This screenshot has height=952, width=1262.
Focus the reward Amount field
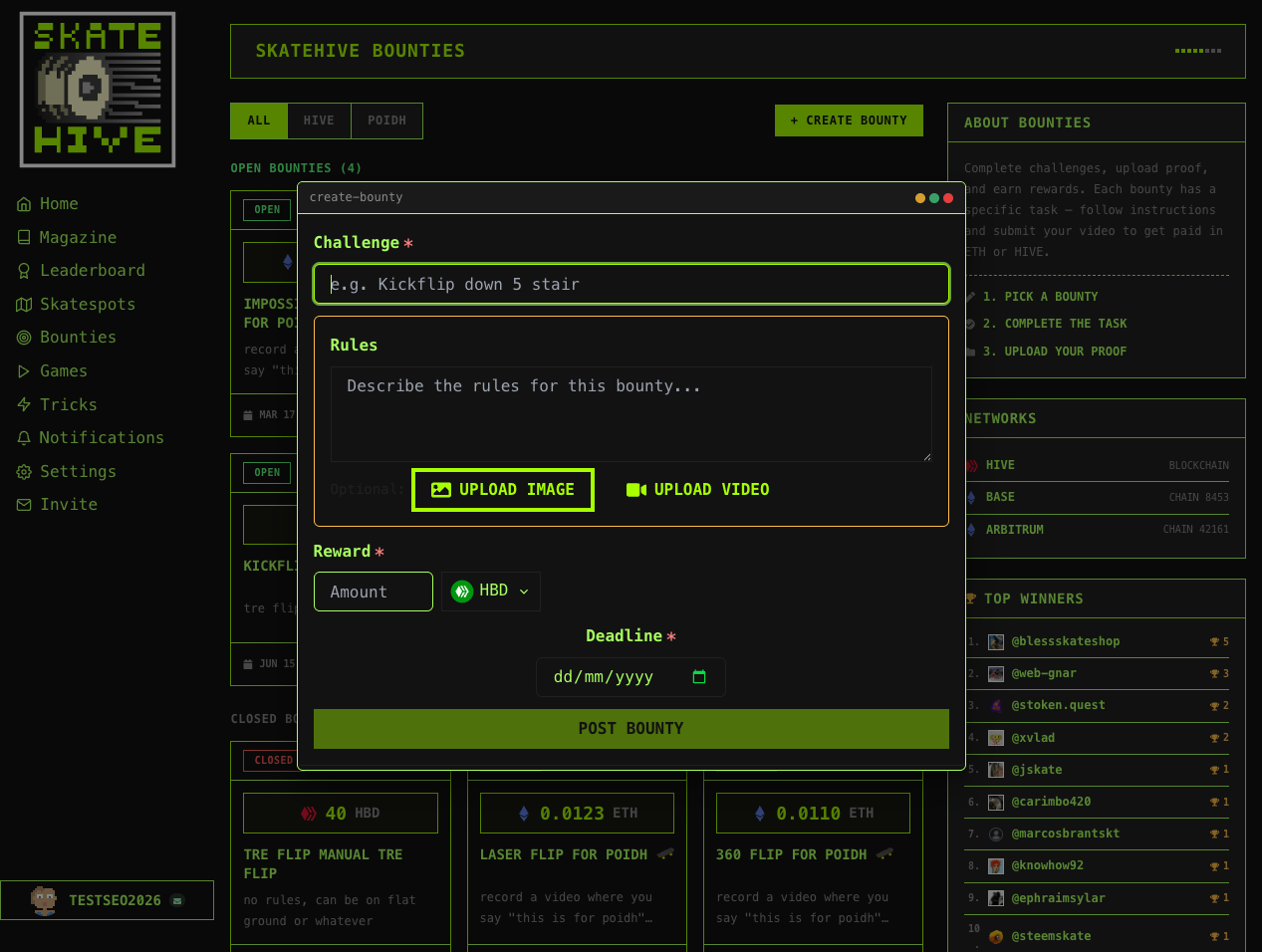374,592
